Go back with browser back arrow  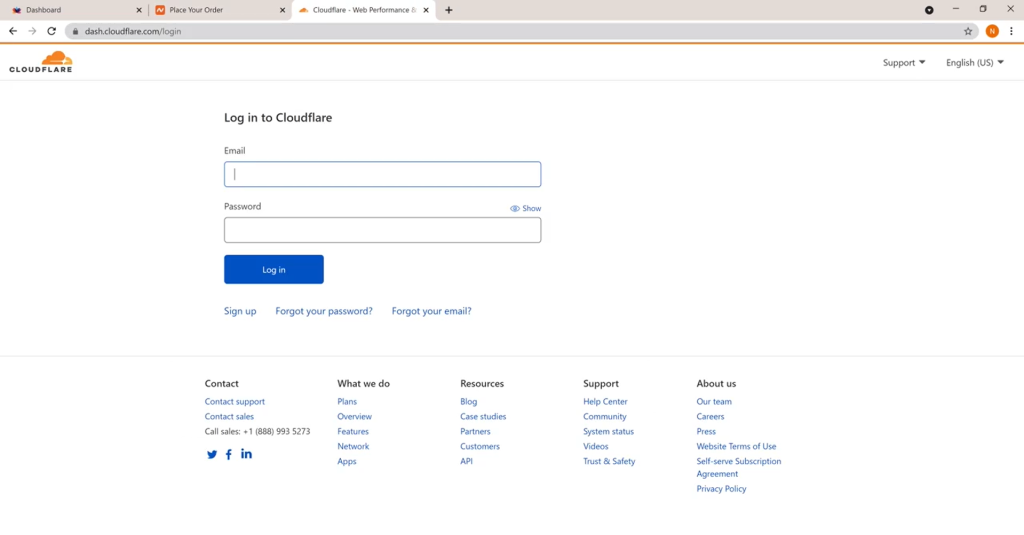[x=13, y=31]
